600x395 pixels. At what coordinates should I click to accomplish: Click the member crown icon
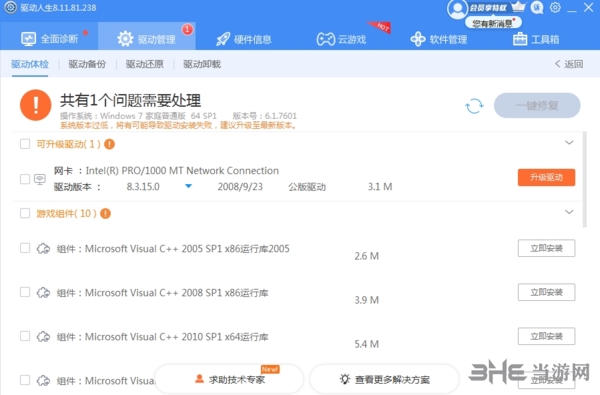click(x=518, y=7)
